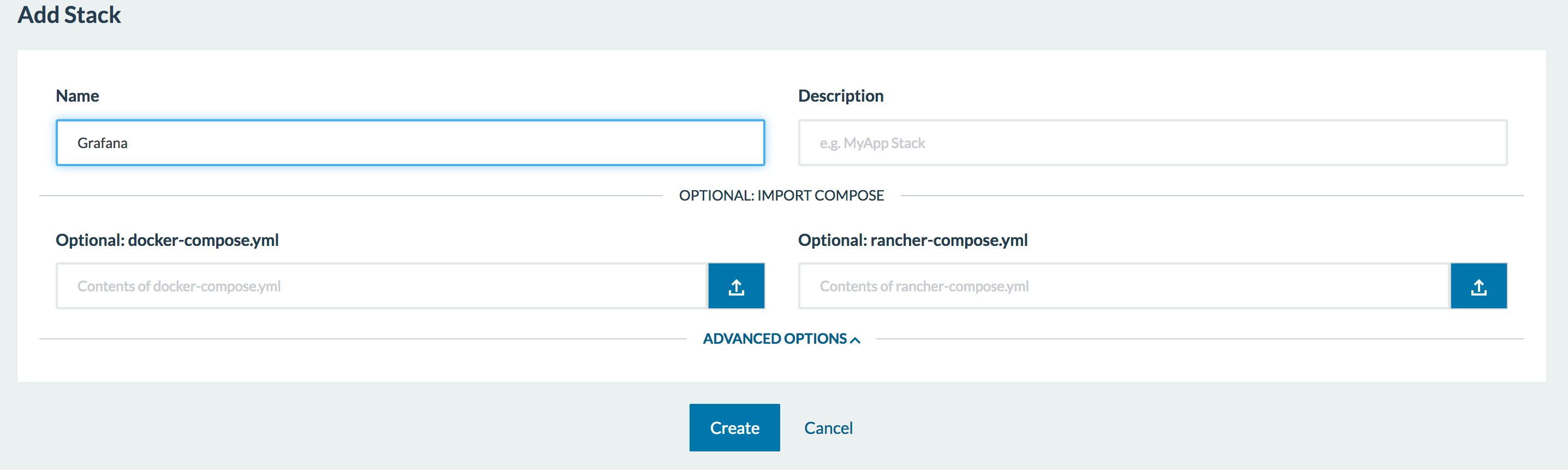This screenshot has width=1568, height=470.
Task: Click the Optional: rancher-compose.yml label
Action: tap(912, 240)
